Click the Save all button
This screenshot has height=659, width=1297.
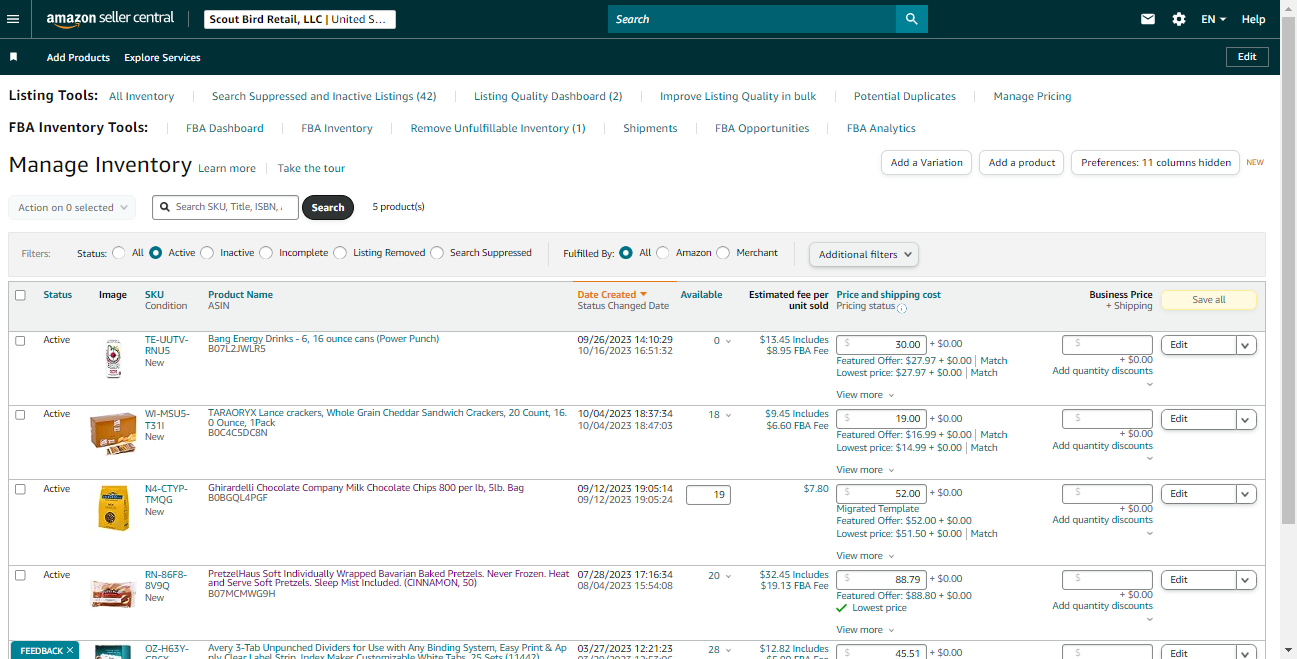[x=1209, y=300]
